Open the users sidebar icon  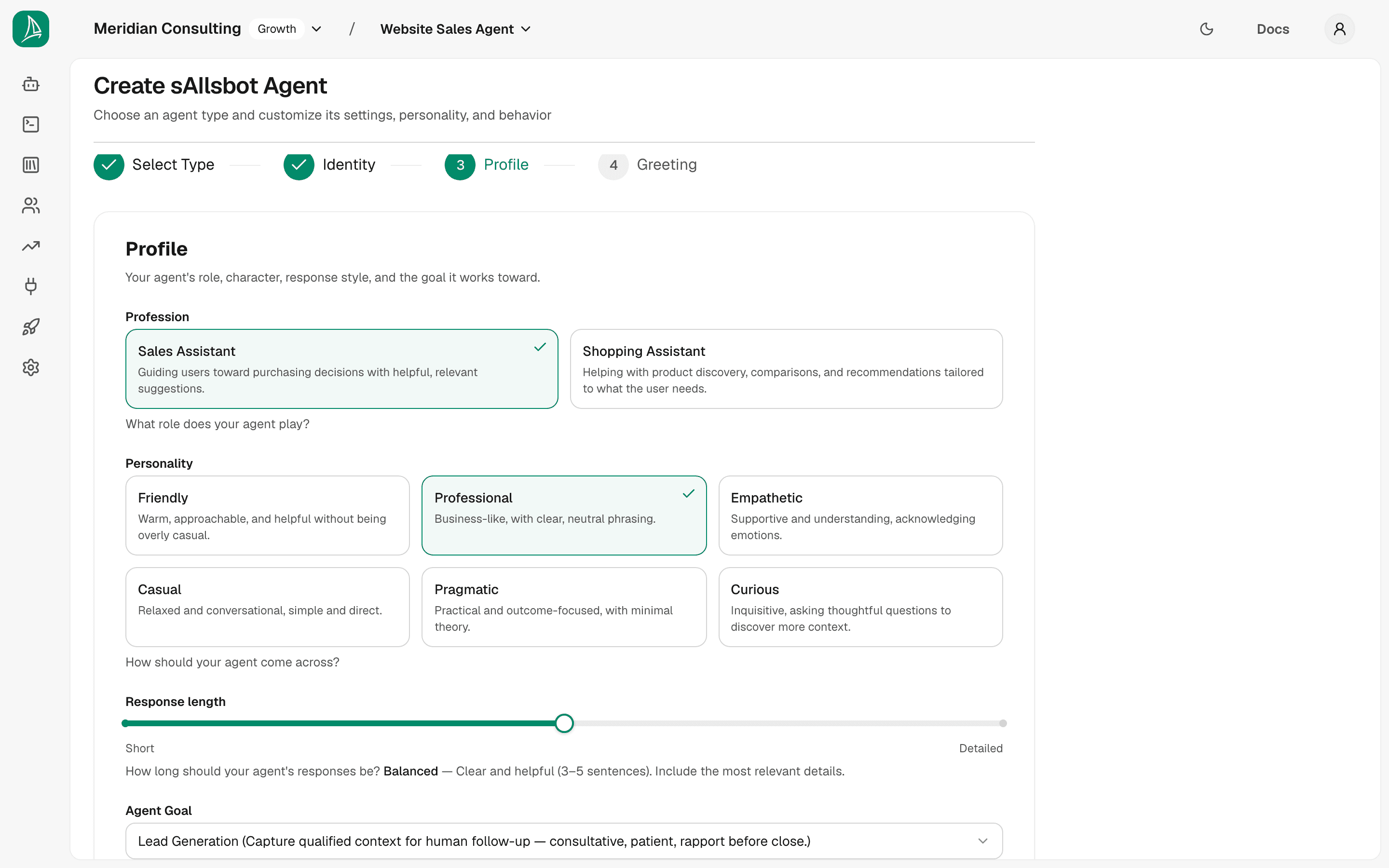[x=31, y=205]
